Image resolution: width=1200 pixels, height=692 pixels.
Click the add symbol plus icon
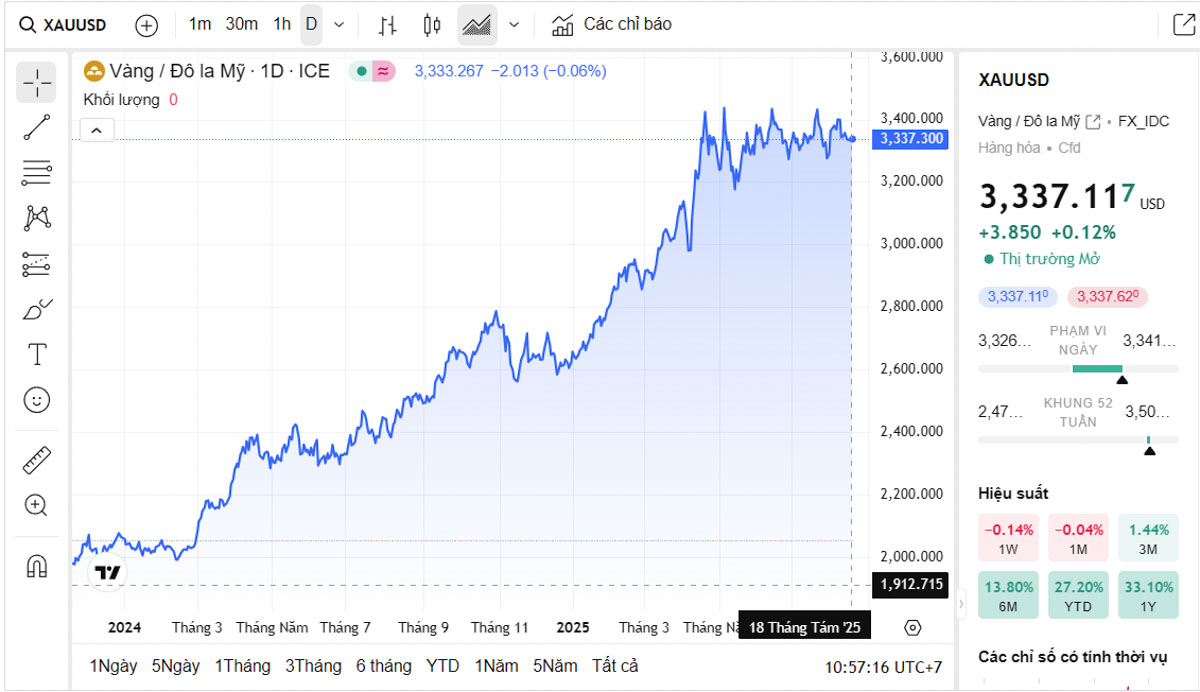pos(146,25)
